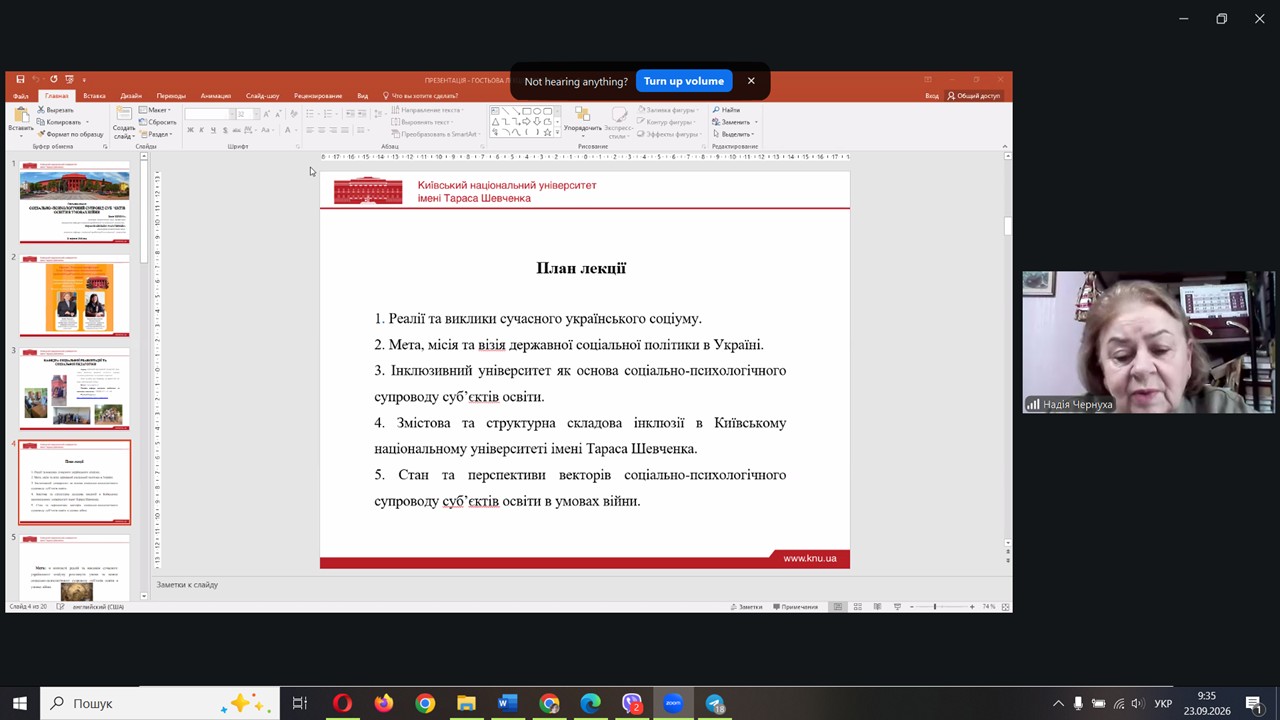The height and width of the screenshot is (720, 1280).
Task: Click the Save icon in quick access toolbar
Action: [20, 79]
